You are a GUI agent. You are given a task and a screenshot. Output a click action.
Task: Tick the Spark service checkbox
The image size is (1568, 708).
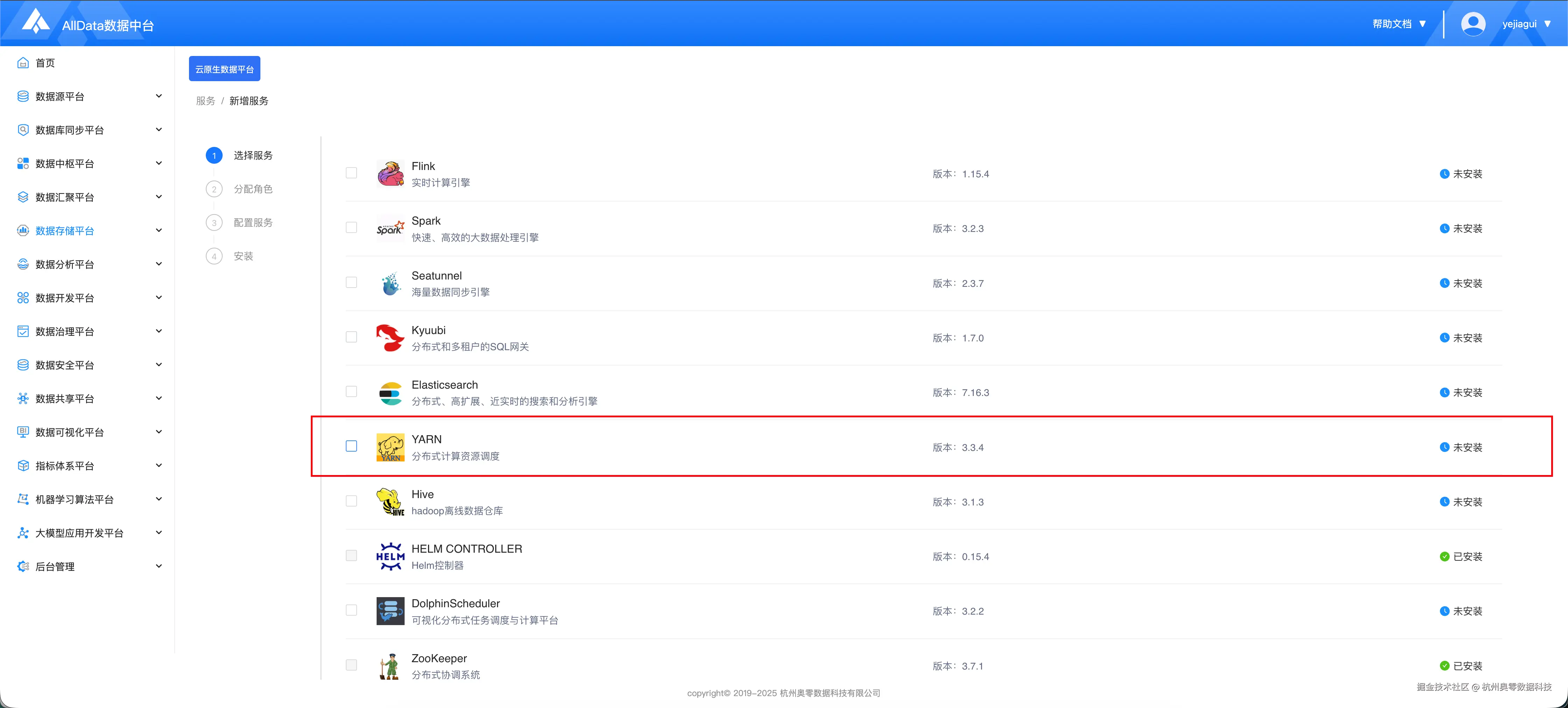(x=351, y=227)
